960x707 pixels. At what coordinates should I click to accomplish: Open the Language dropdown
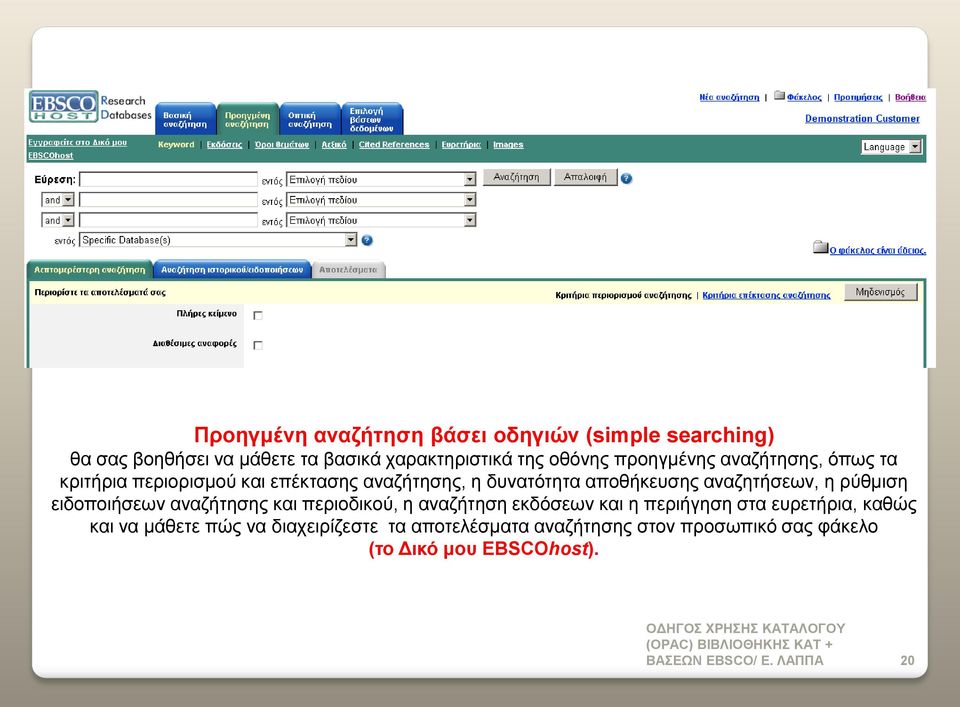891,147
